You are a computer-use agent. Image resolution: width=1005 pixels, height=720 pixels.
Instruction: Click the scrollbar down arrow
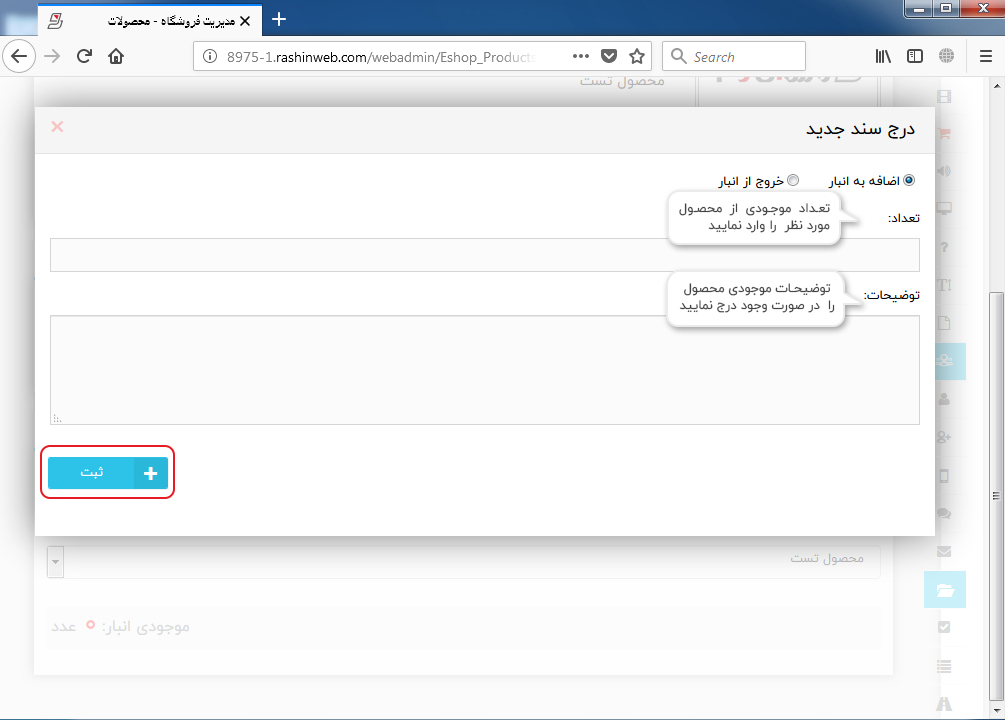(997, 710)
